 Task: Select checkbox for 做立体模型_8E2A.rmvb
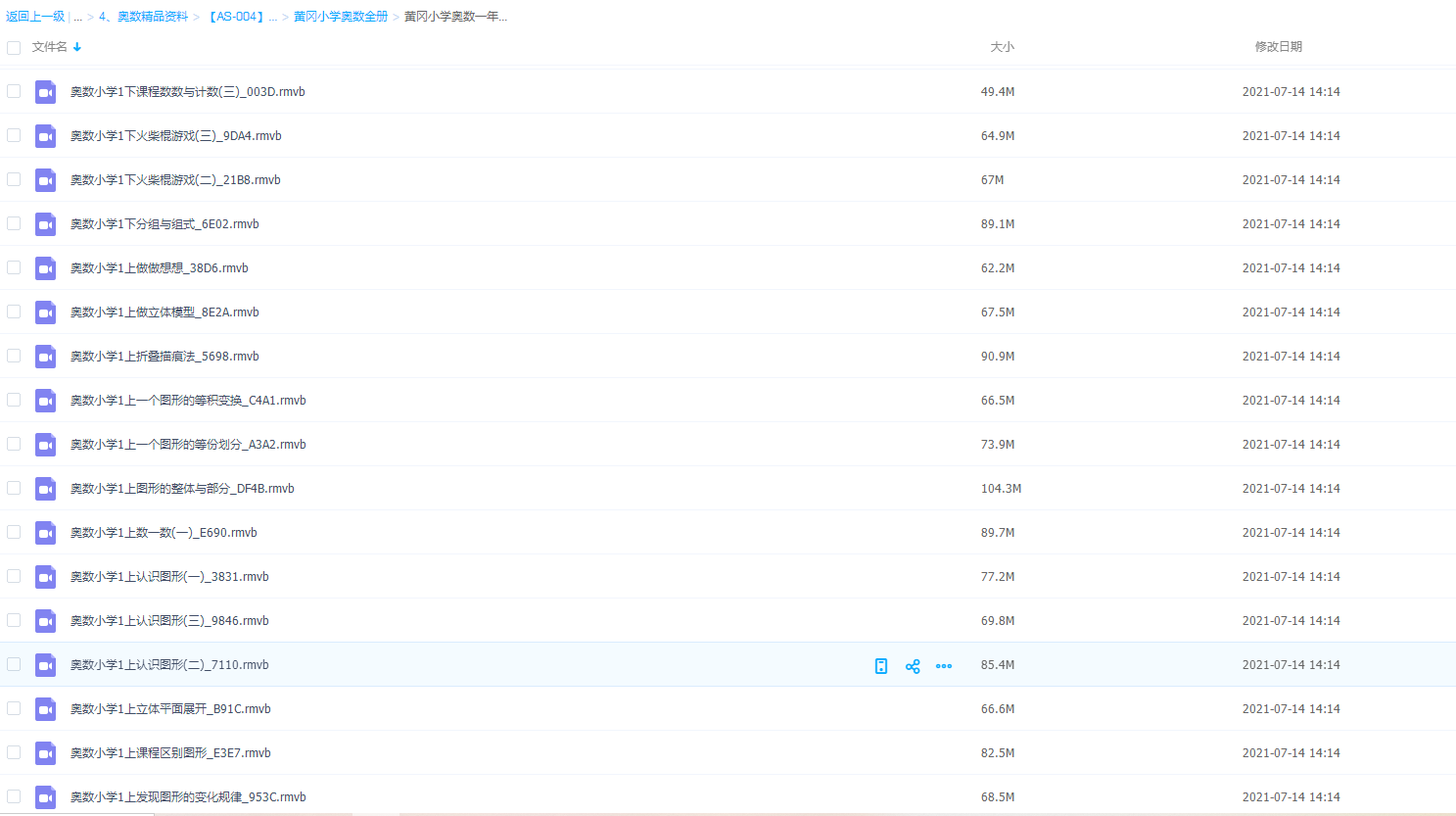(14, 312)
